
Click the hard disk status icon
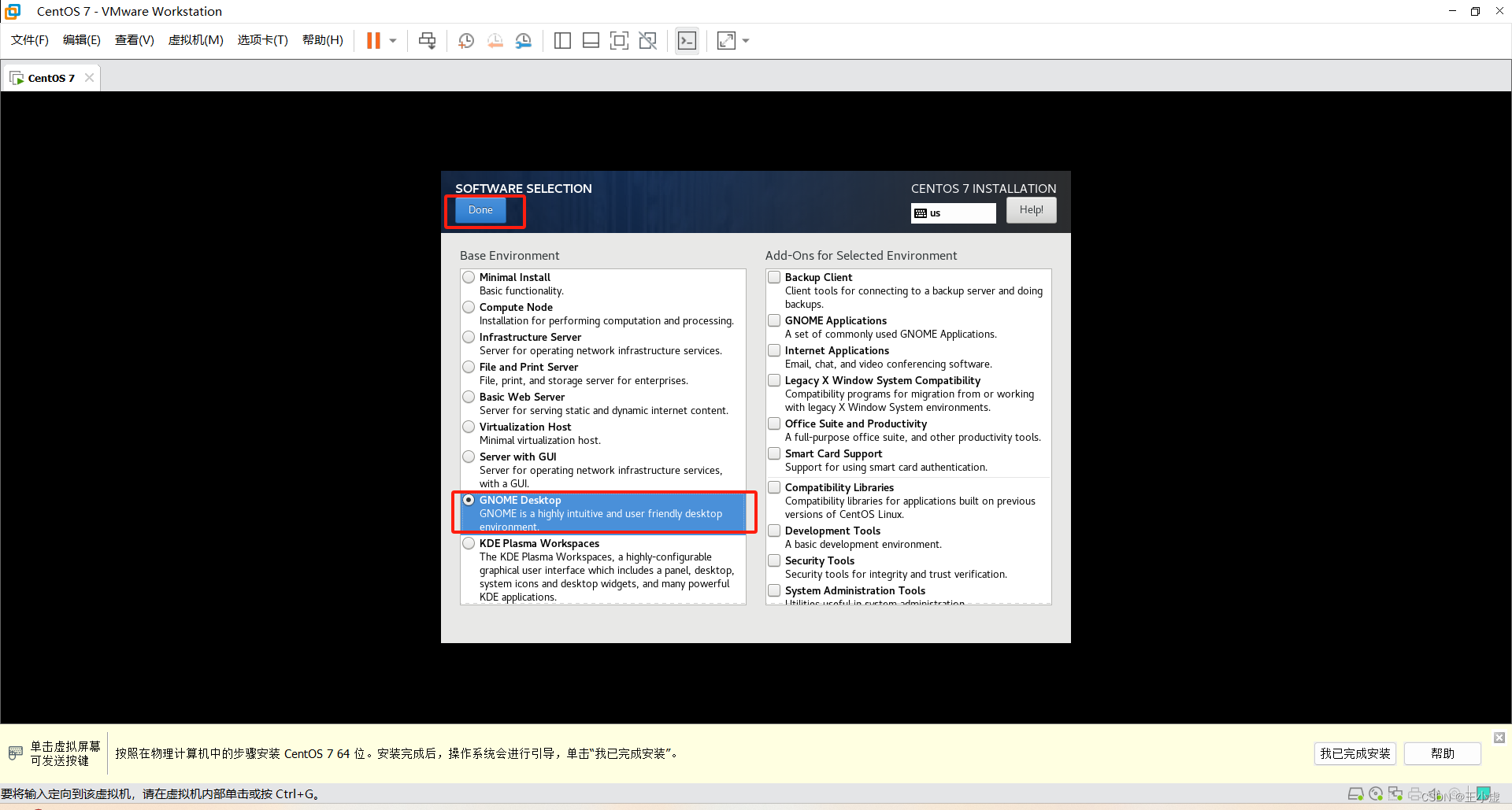tap(1356, 794)
